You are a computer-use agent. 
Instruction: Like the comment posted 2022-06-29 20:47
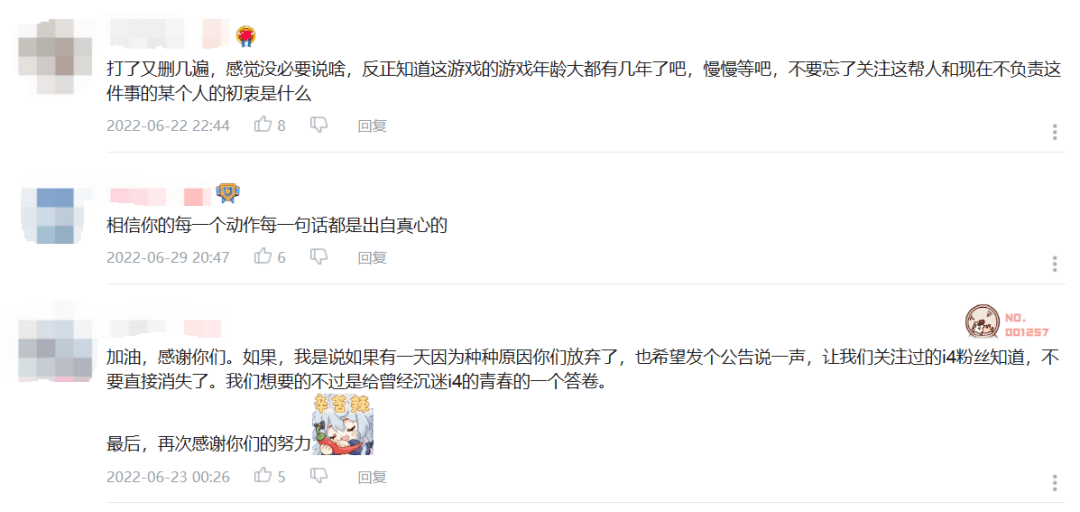[x=263, y=256]
